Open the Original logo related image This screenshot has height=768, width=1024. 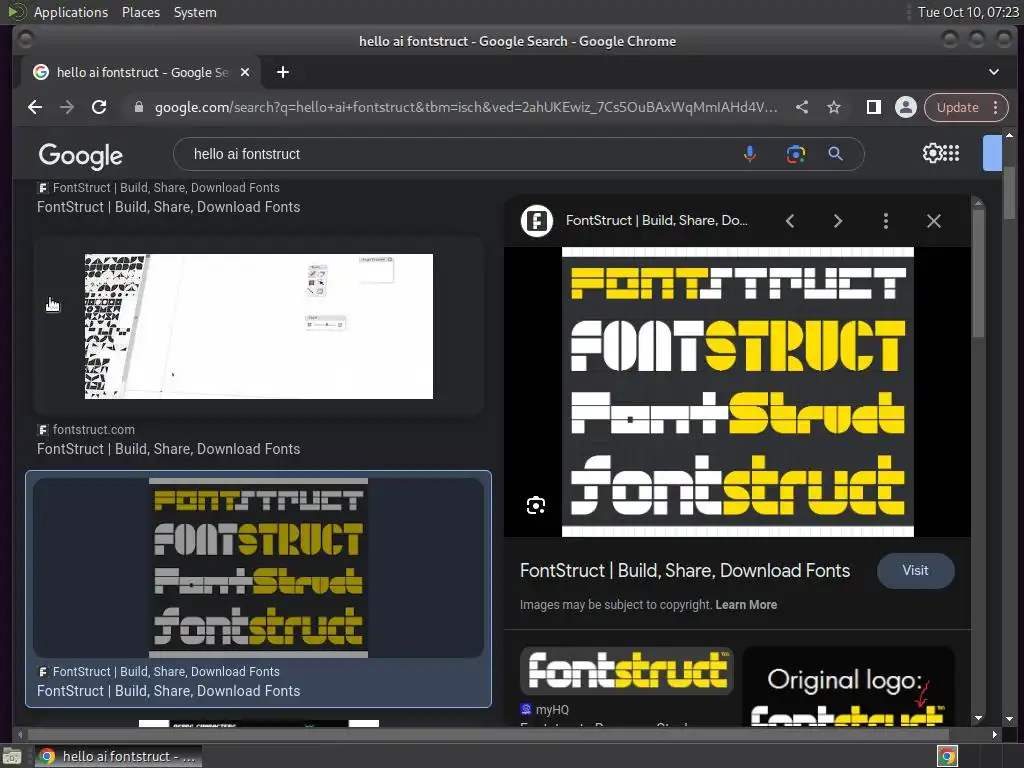[x=848, y=686]
